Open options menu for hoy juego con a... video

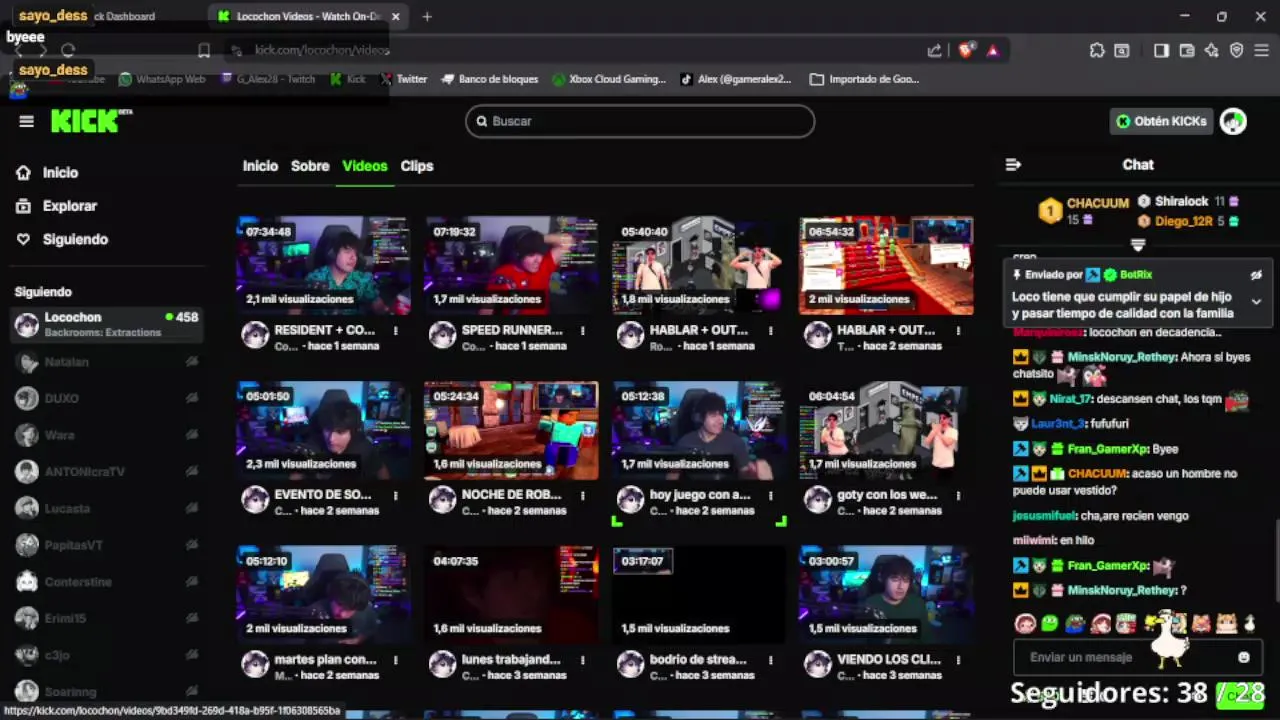pyautogui.click(x=771, y=496)
